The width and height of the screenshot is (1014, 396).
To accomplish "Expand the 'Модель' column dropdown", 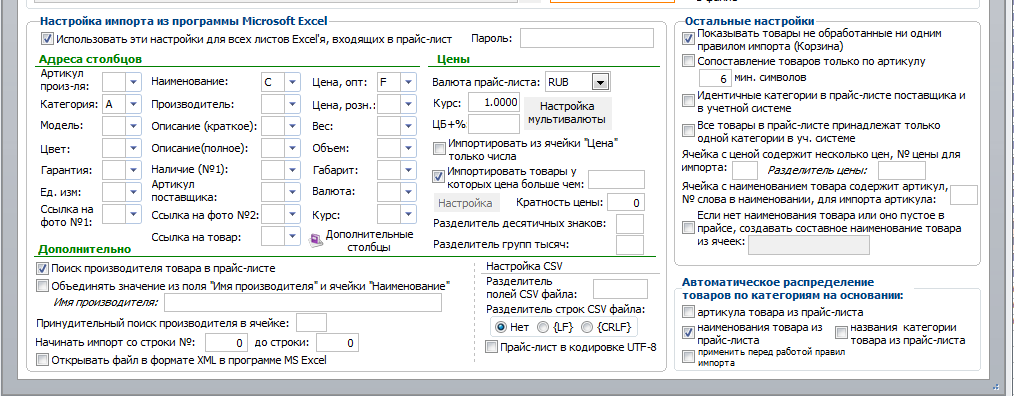I will click(133, 126).
